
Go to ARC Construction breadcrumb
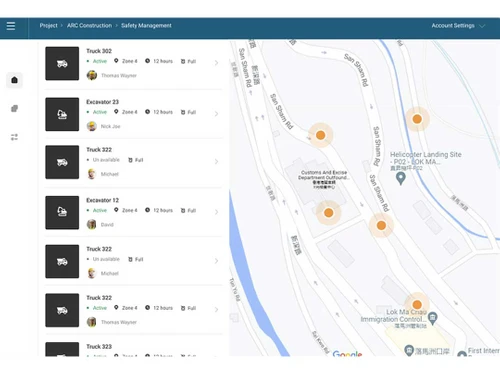(89, 26)
